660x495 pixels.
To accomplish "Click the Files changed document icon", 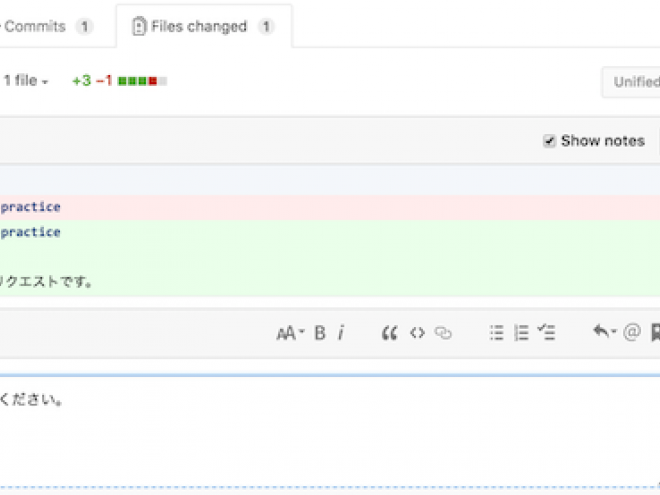I will coord(139,26).
